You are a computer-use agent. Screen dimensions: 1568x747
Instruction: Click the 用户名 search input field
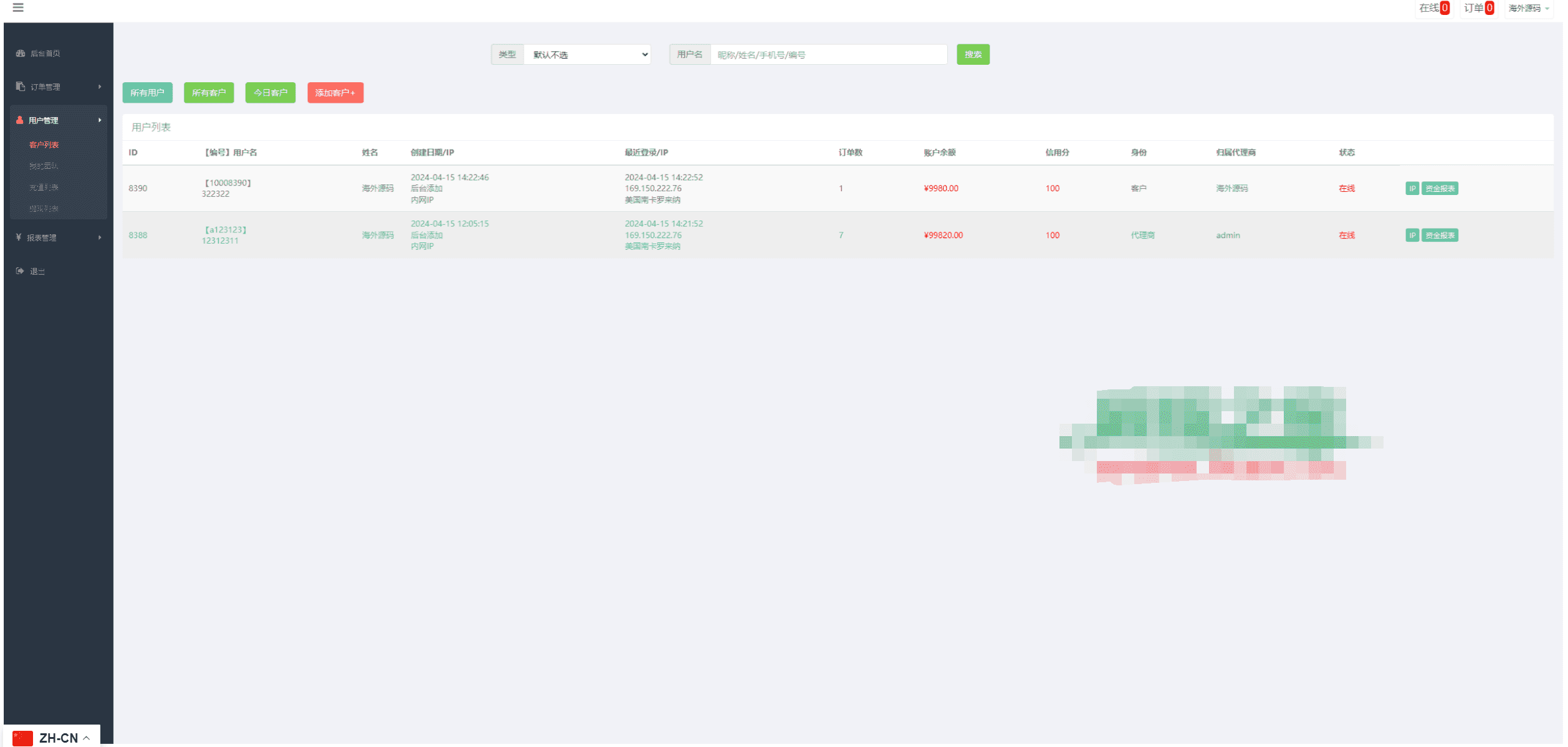[x=828, y=55]
